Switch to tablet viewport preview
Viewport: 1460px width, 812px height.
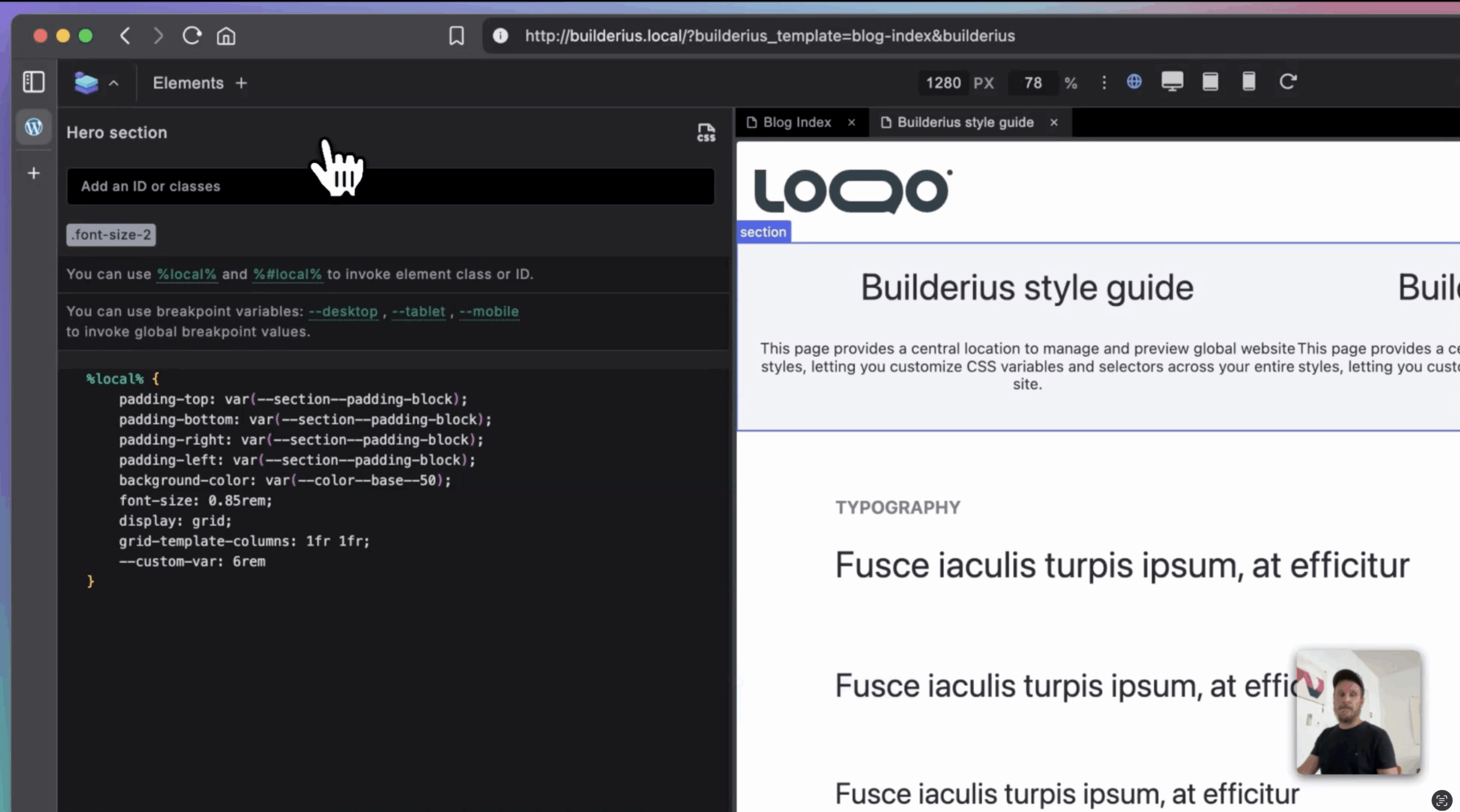click(1210, 82)
